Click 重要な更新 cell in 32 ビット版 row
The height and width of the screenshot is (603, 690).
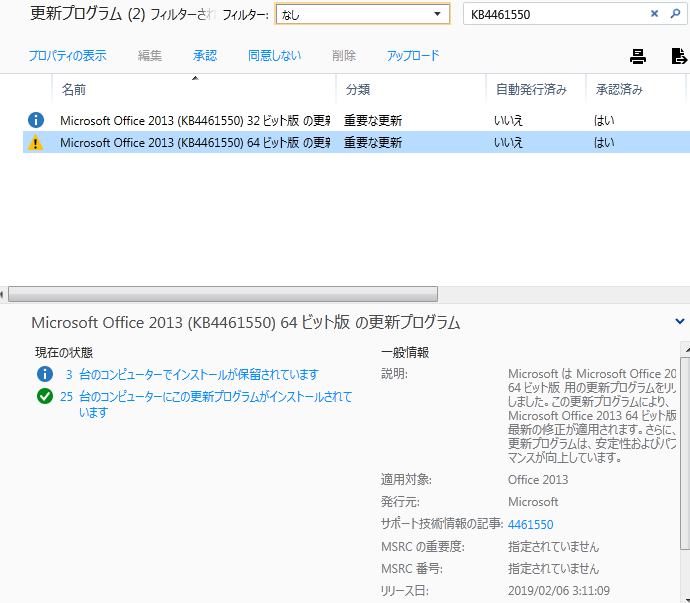373,121
